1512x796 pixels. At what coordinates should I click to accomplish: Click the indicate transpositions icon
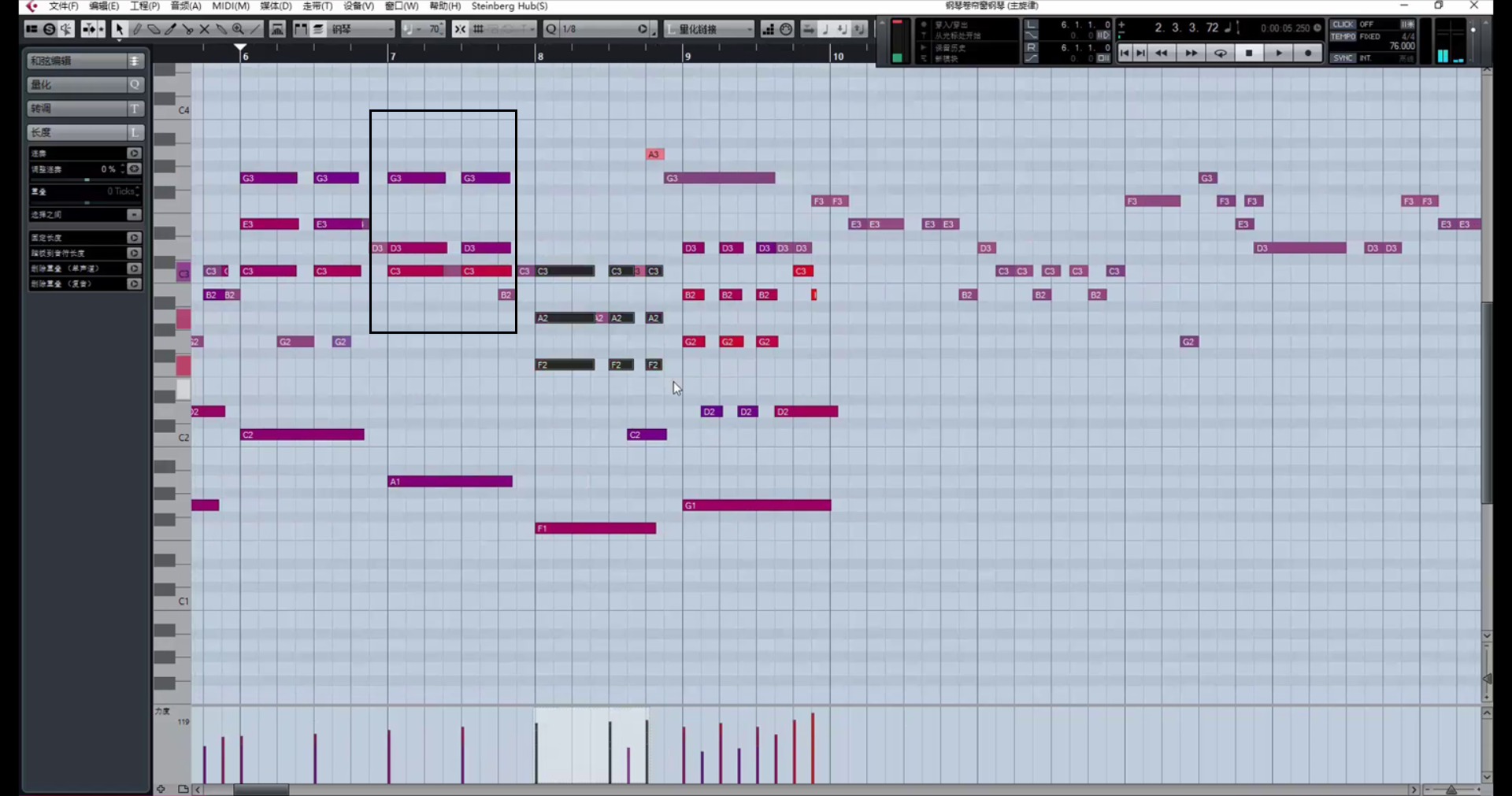tap(277, 29)
